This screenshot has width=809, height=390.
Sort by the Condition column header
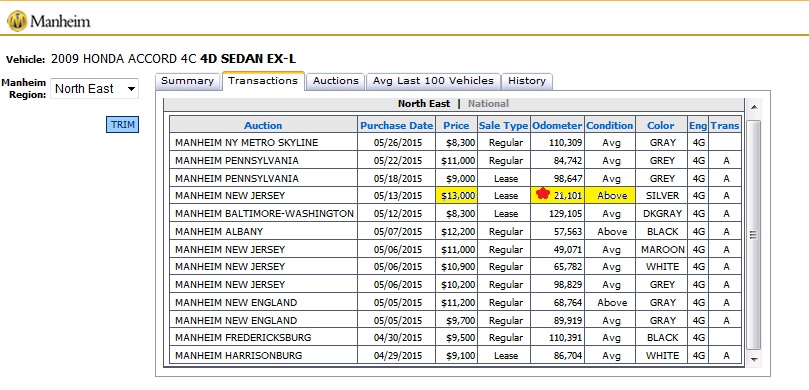coord(610,125)
